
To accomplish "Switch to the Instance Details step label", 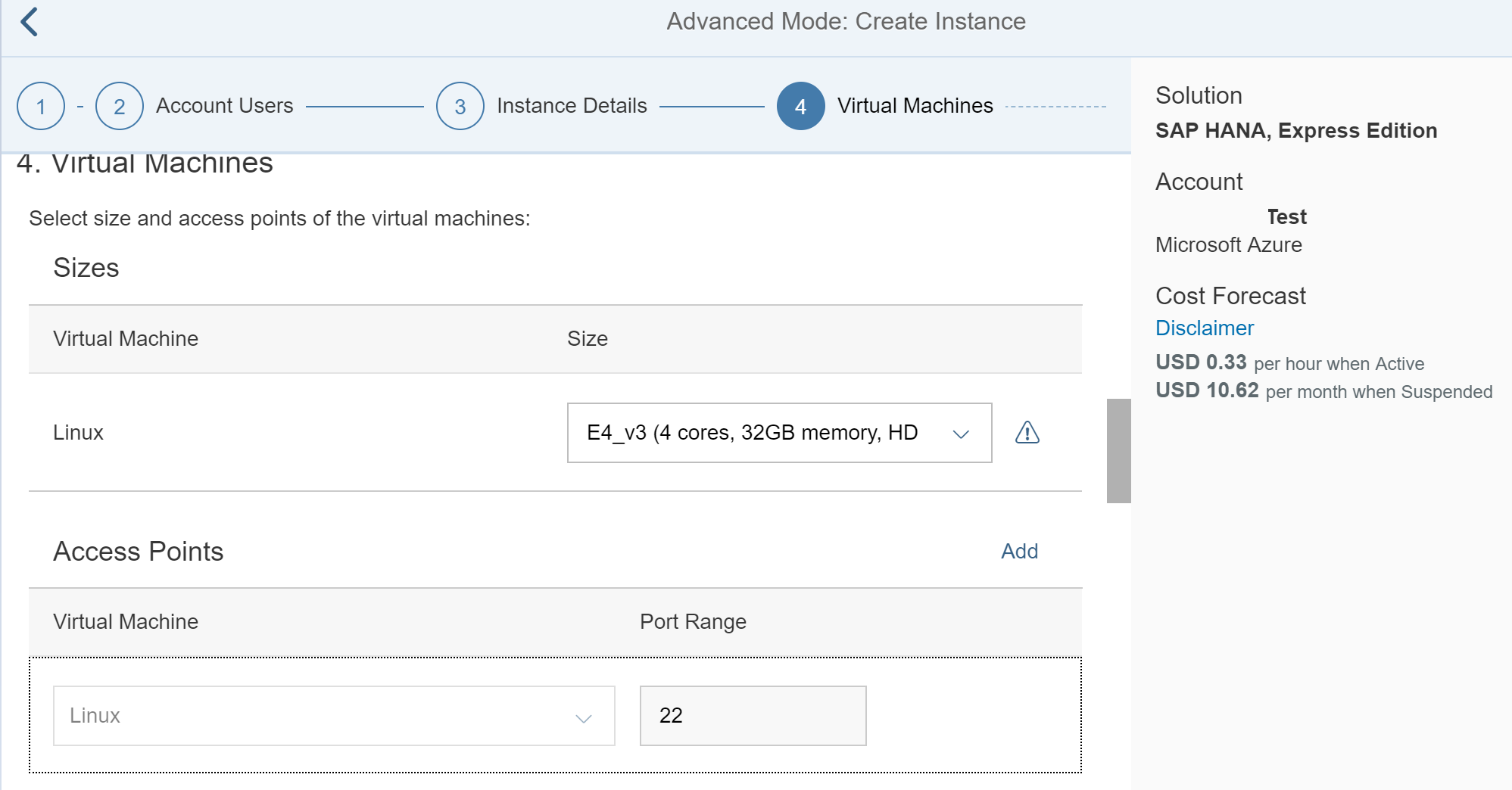I will click(572, 106).
